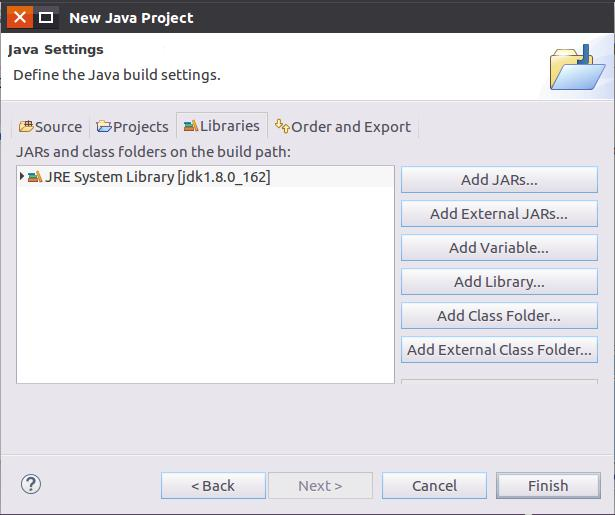The image size is (615, 515).
Task: Open help via question mark icon
Action: (x=31, y=484)
